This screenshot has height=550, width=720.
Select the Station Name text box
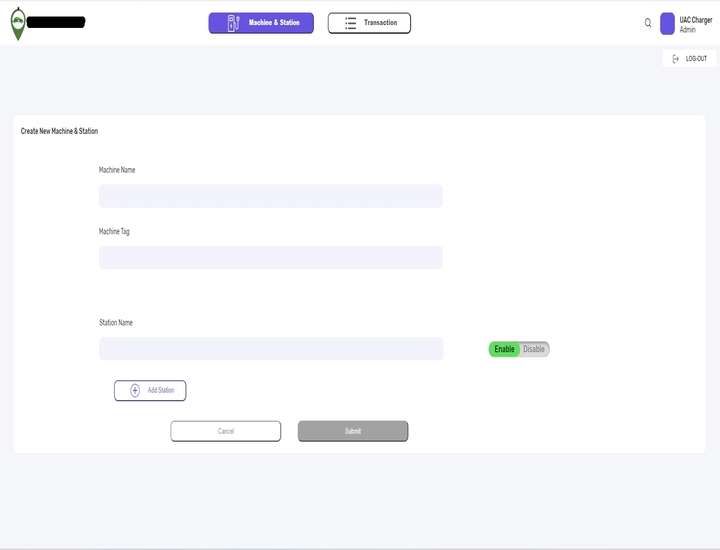[270, 349]
